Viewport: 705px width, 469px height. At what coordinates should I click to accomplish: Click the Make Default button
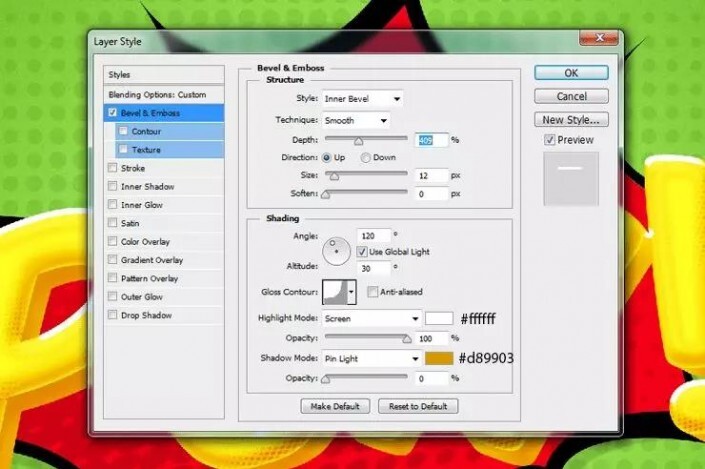(x=335, y=406)
